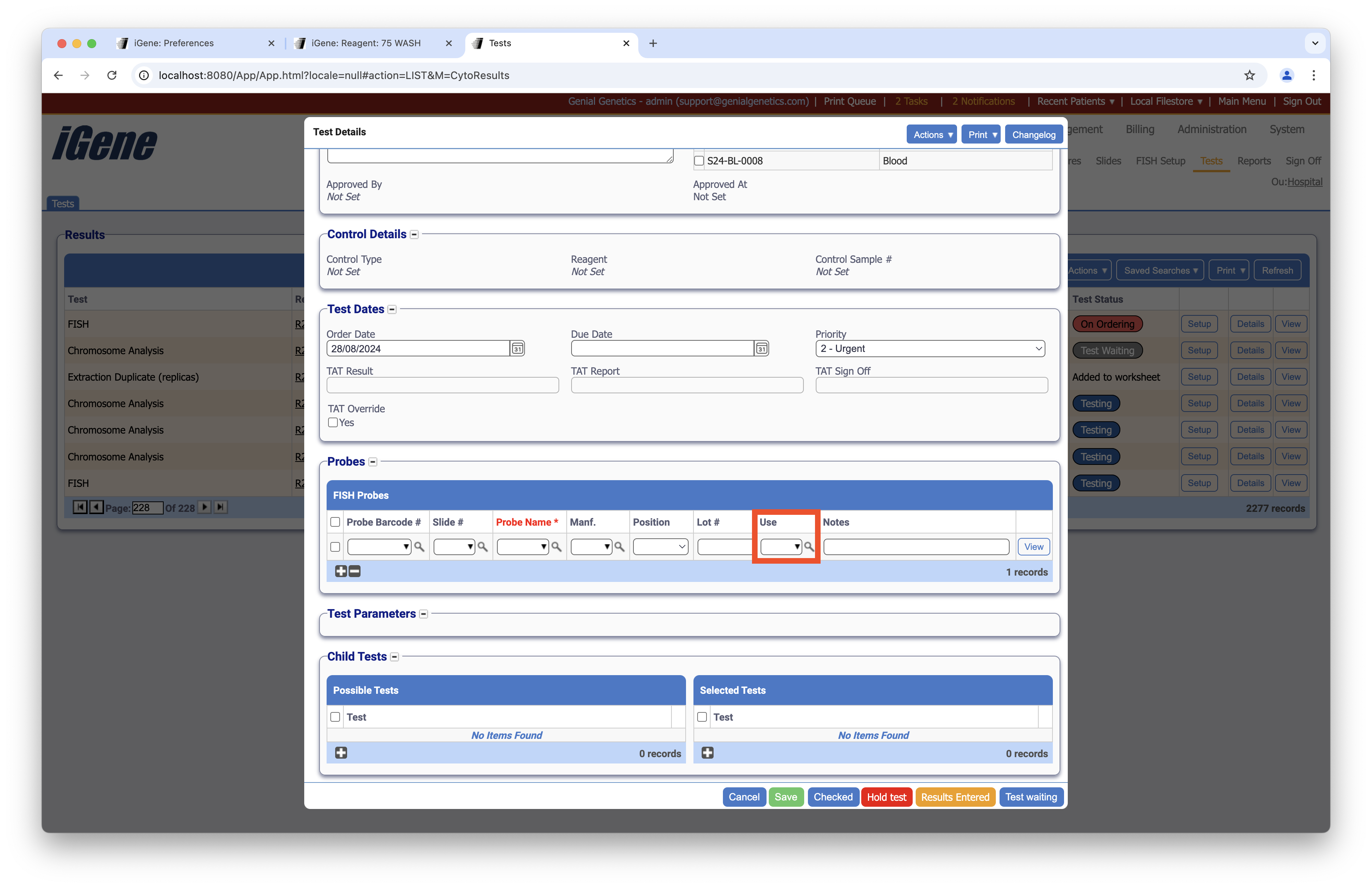
Task: Click the Changelog button
Action: 1033,135
